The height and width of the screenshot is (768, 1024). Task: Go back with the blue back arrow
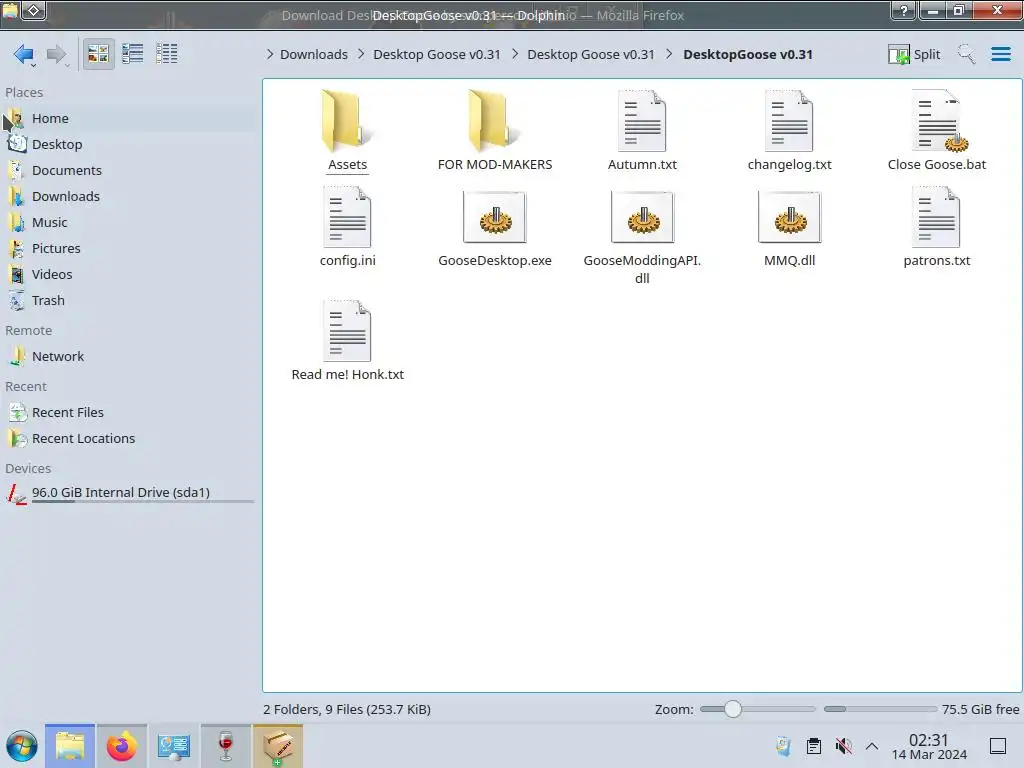pos(24,54)
